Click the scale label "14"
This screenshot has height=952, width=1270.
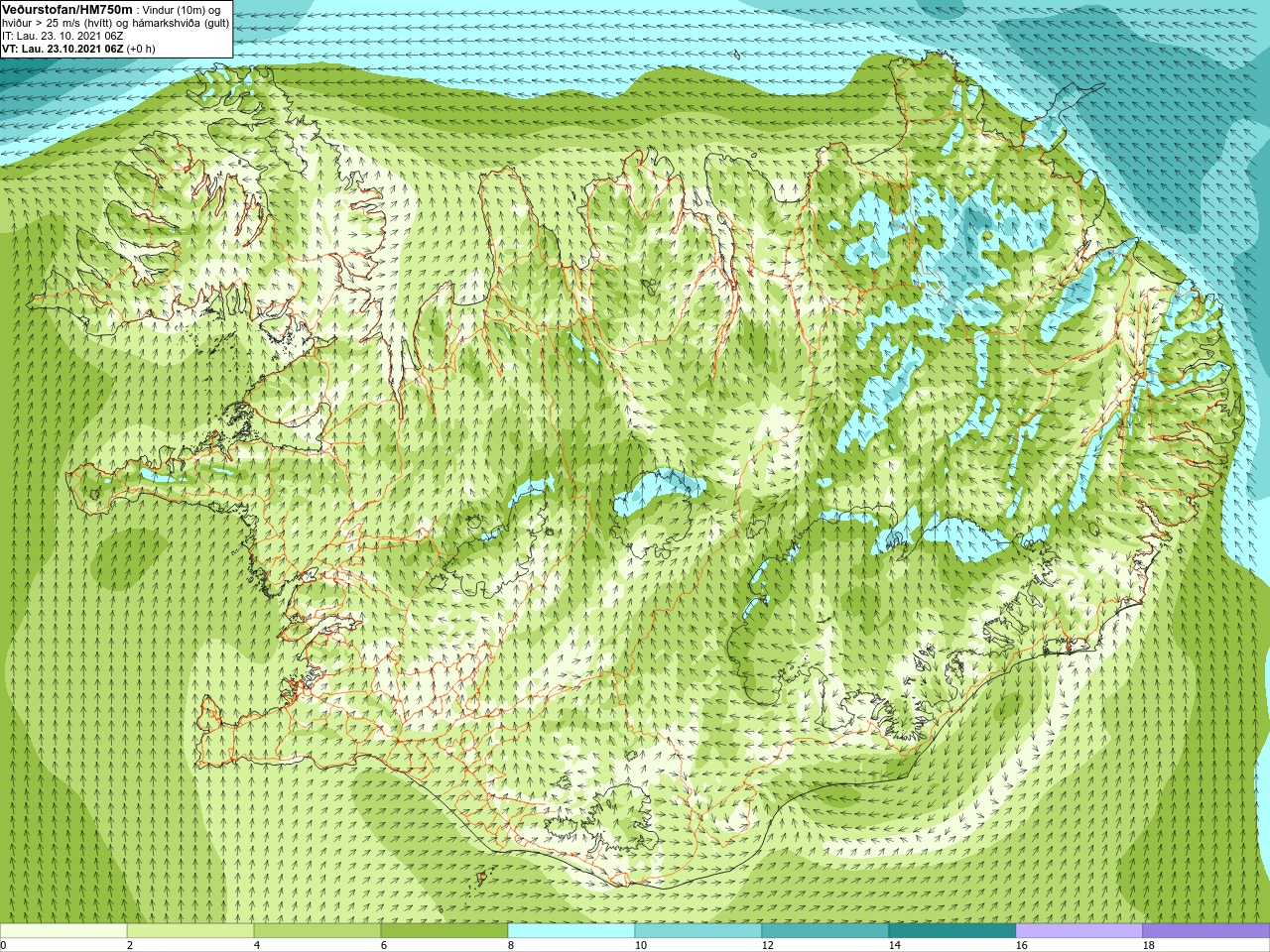tap(895, 946)
